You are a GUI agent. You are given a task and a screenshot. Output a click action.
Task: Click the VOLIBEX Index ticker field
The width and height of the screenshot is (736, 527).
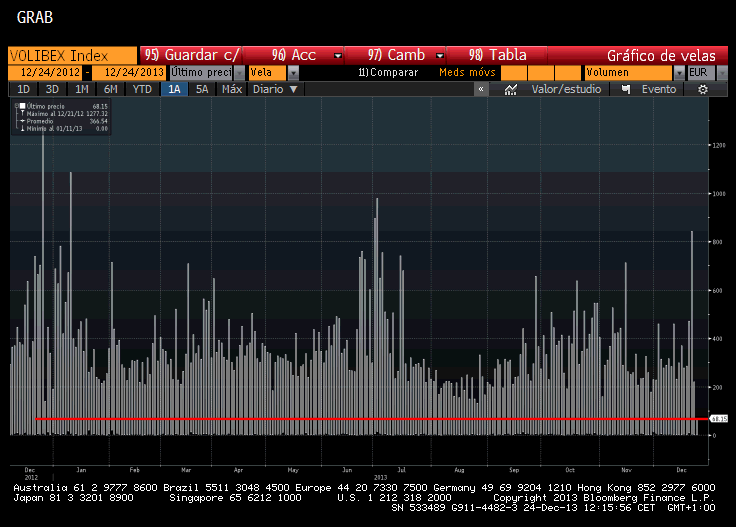click(72, 55)
